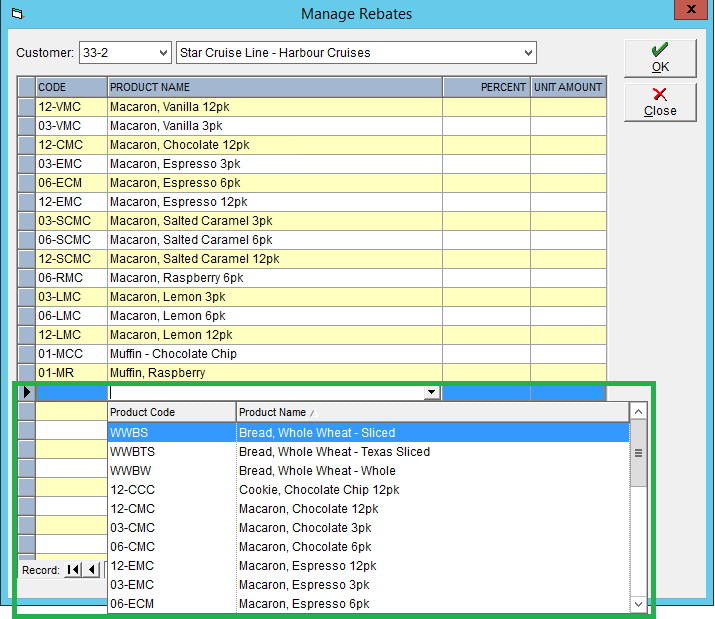715x619 pixels.
Task: Click Macaron, Raspberry 6pk product name
Action: [x=176, y=278]
